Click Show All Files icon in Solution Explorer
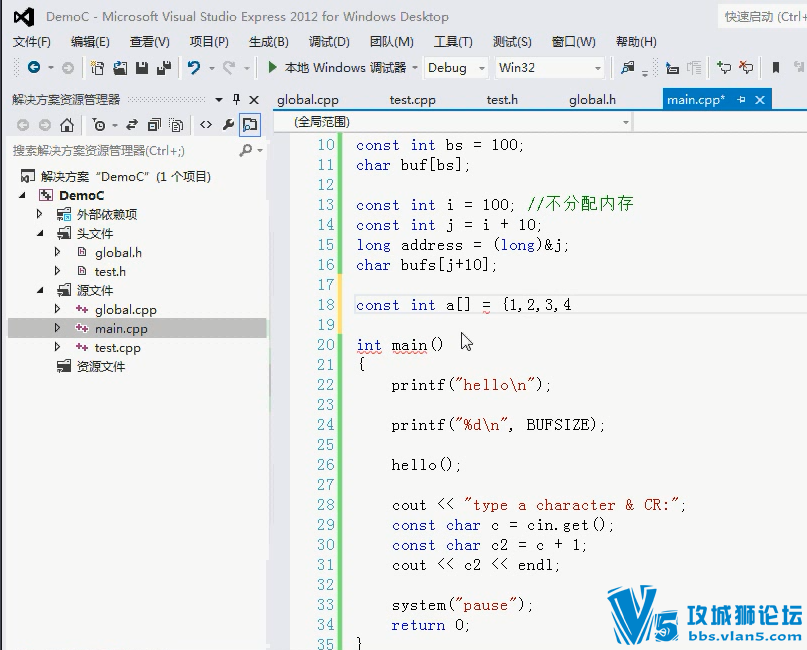Image resolution: width=807 pixels, height=650 pixels. 176,125
